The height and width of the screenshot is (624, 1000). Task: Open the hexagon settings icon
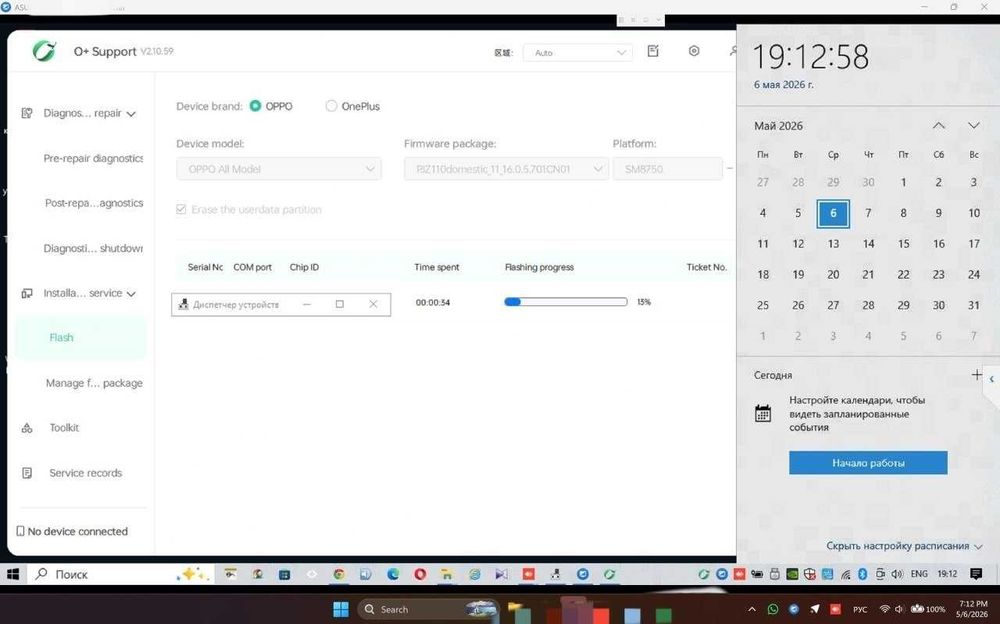click(694, 51)
